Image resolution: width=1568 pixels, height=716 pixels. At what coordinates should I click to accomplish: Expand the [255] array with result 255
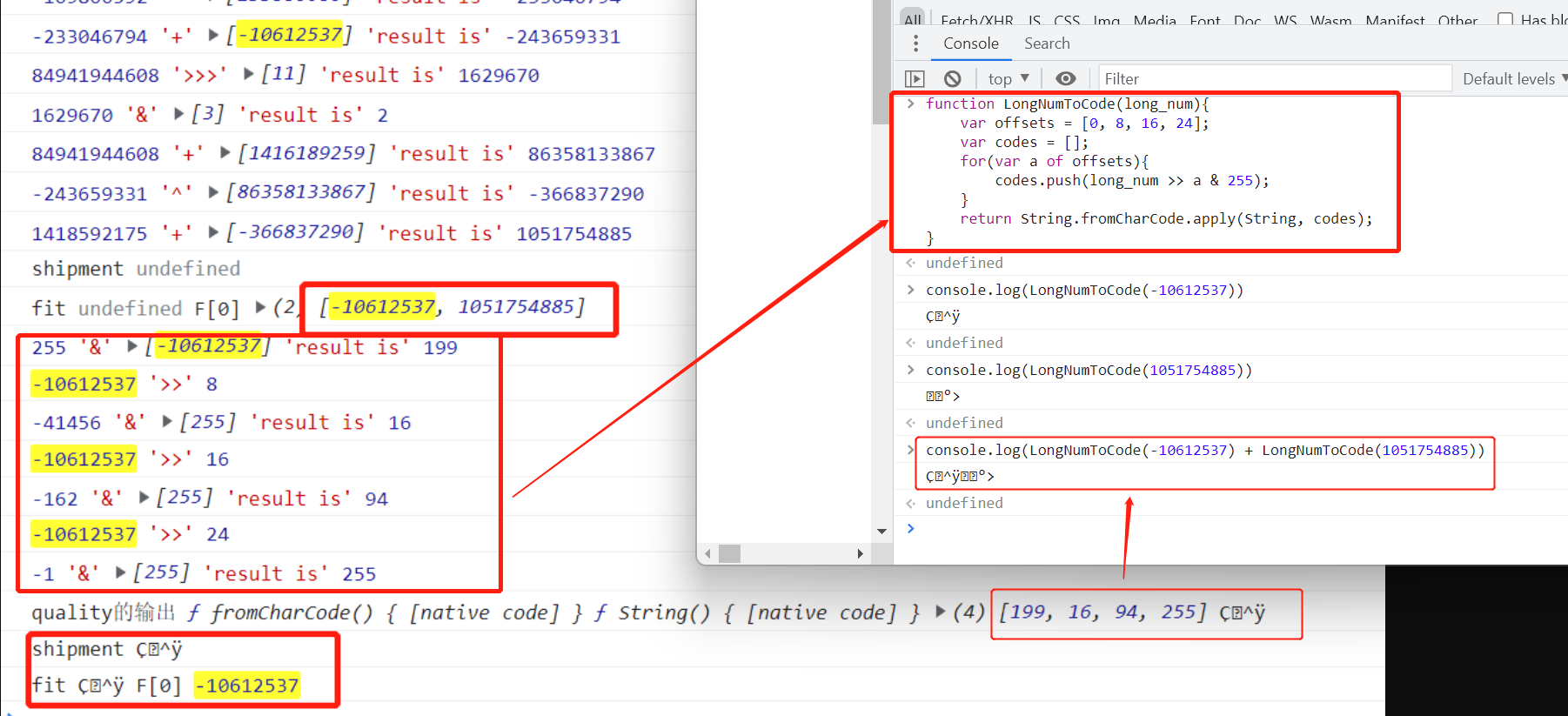tap(121, 572)
